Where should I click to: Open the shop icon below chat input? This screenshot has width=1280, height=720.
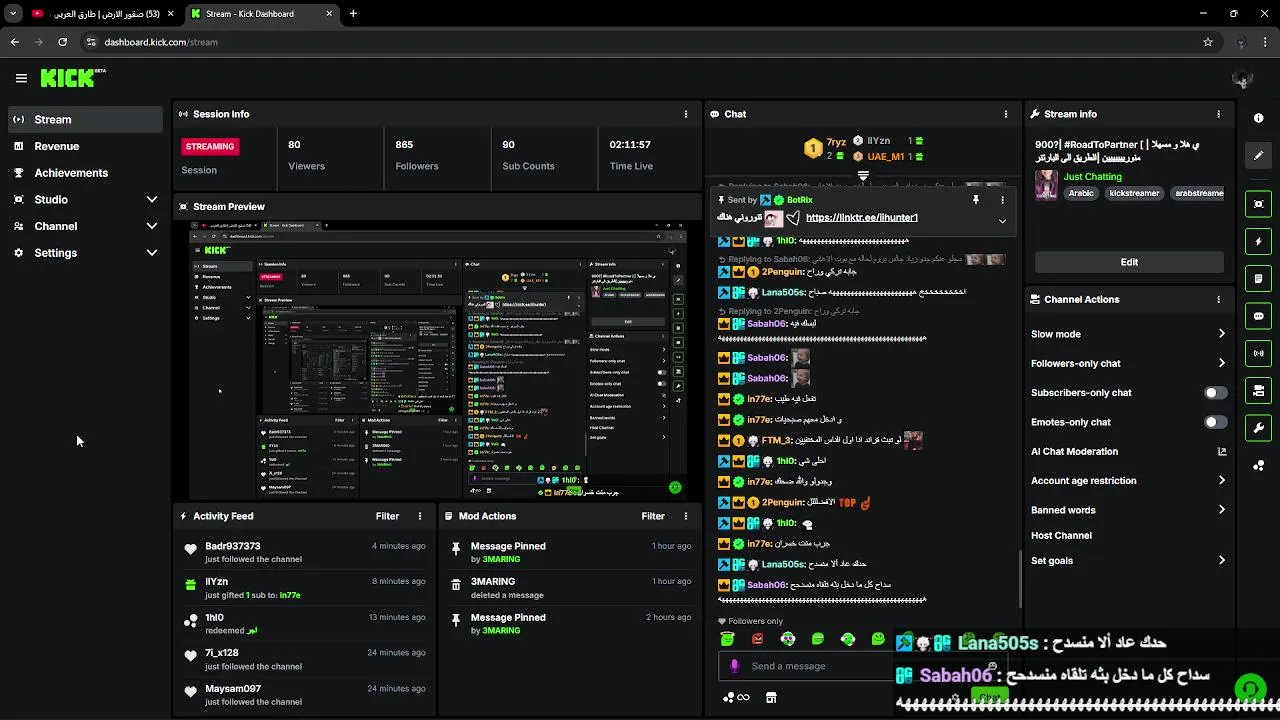(771, 697)
